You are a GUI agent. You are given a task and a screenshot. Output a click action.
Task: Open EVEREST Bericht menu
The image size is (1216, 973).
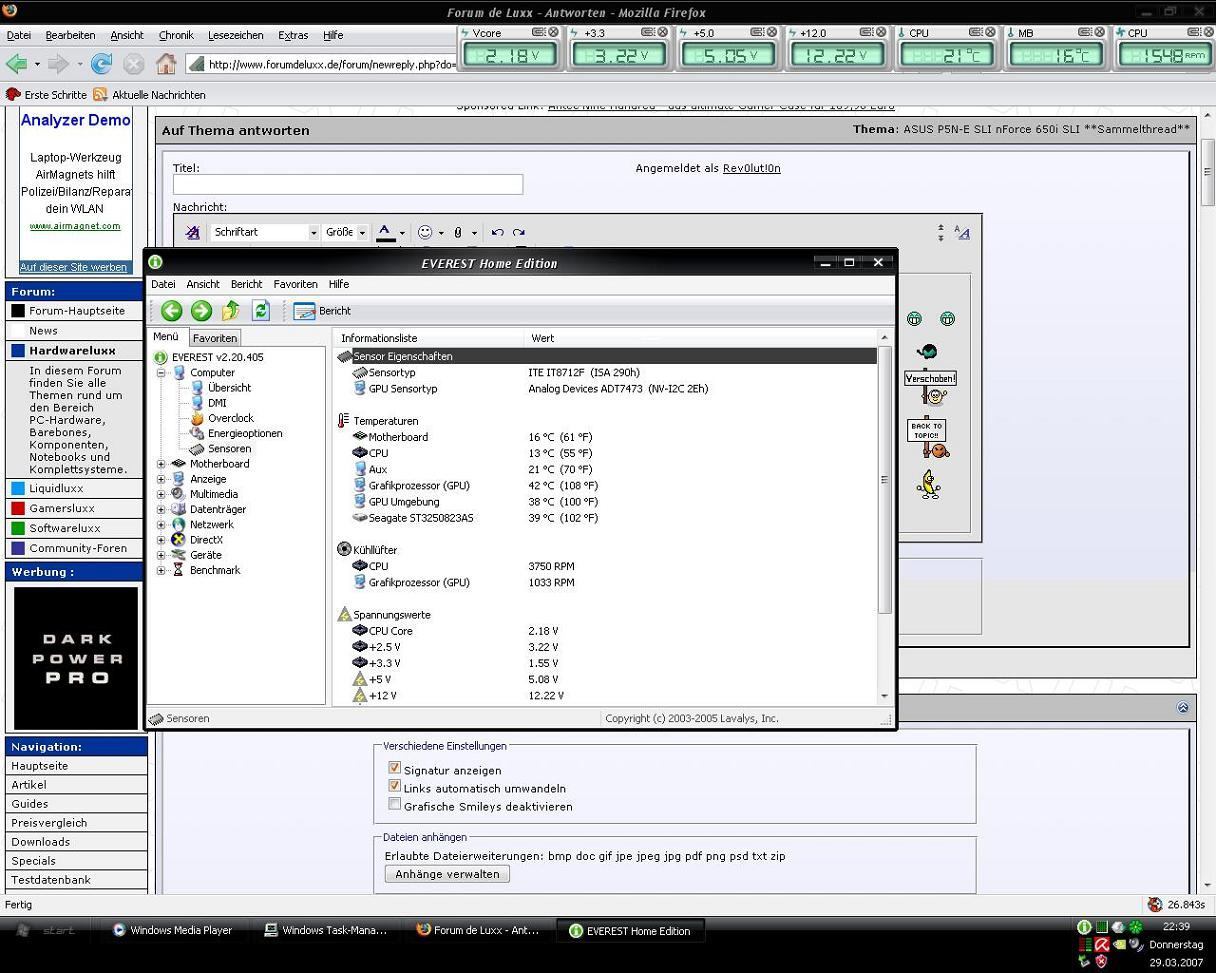(x=246, y=284)
